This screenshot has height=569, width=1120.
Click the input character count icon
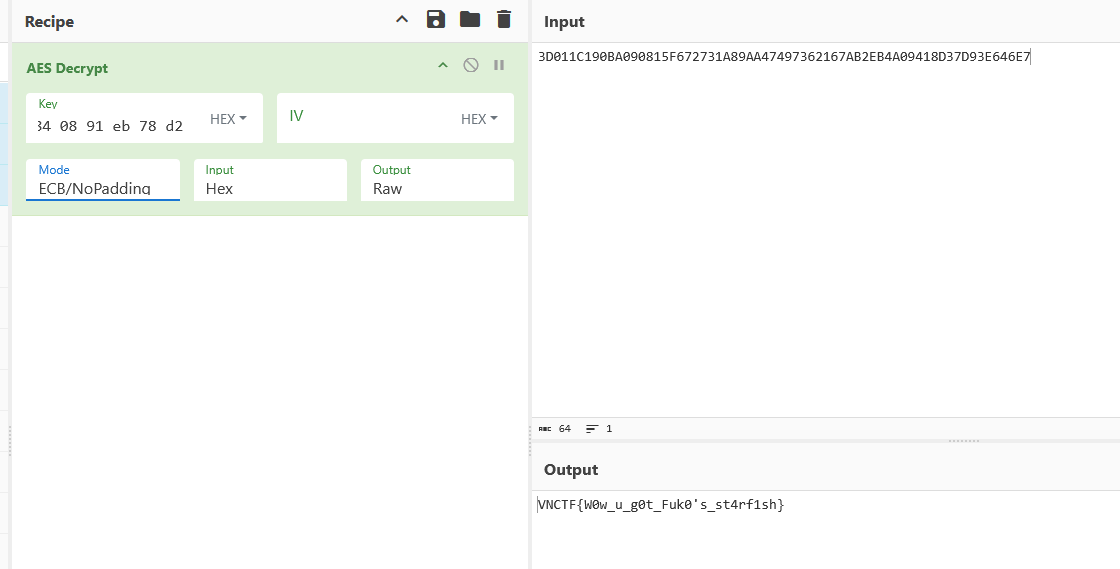[x=545, y=429]
